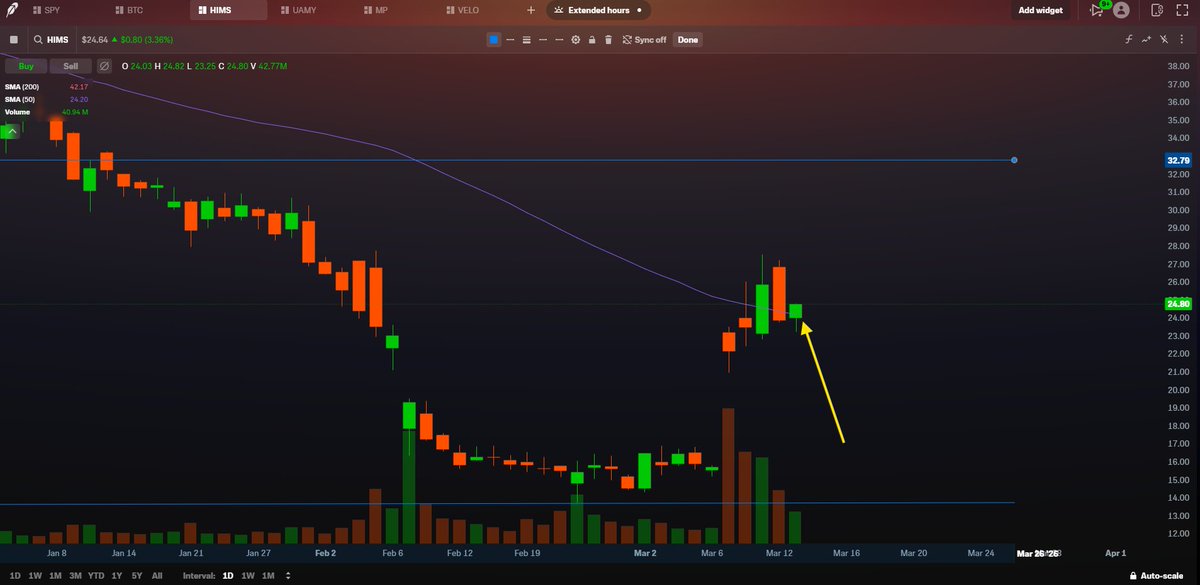Click the widget link square icon
Image resolution: width=1200 pixels, height=585 pixels.
14,40
